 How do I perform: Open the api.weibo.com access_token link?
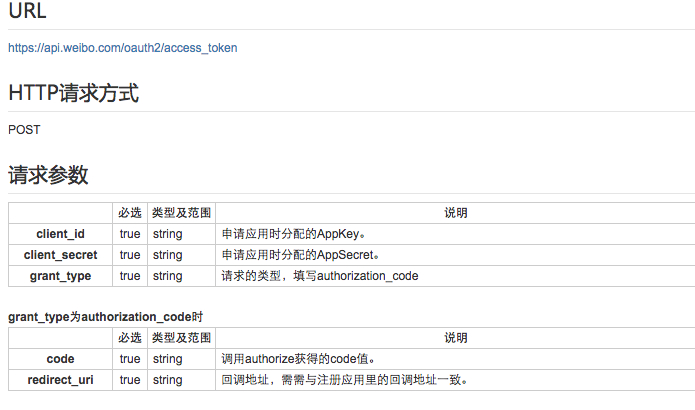[123, 48]
